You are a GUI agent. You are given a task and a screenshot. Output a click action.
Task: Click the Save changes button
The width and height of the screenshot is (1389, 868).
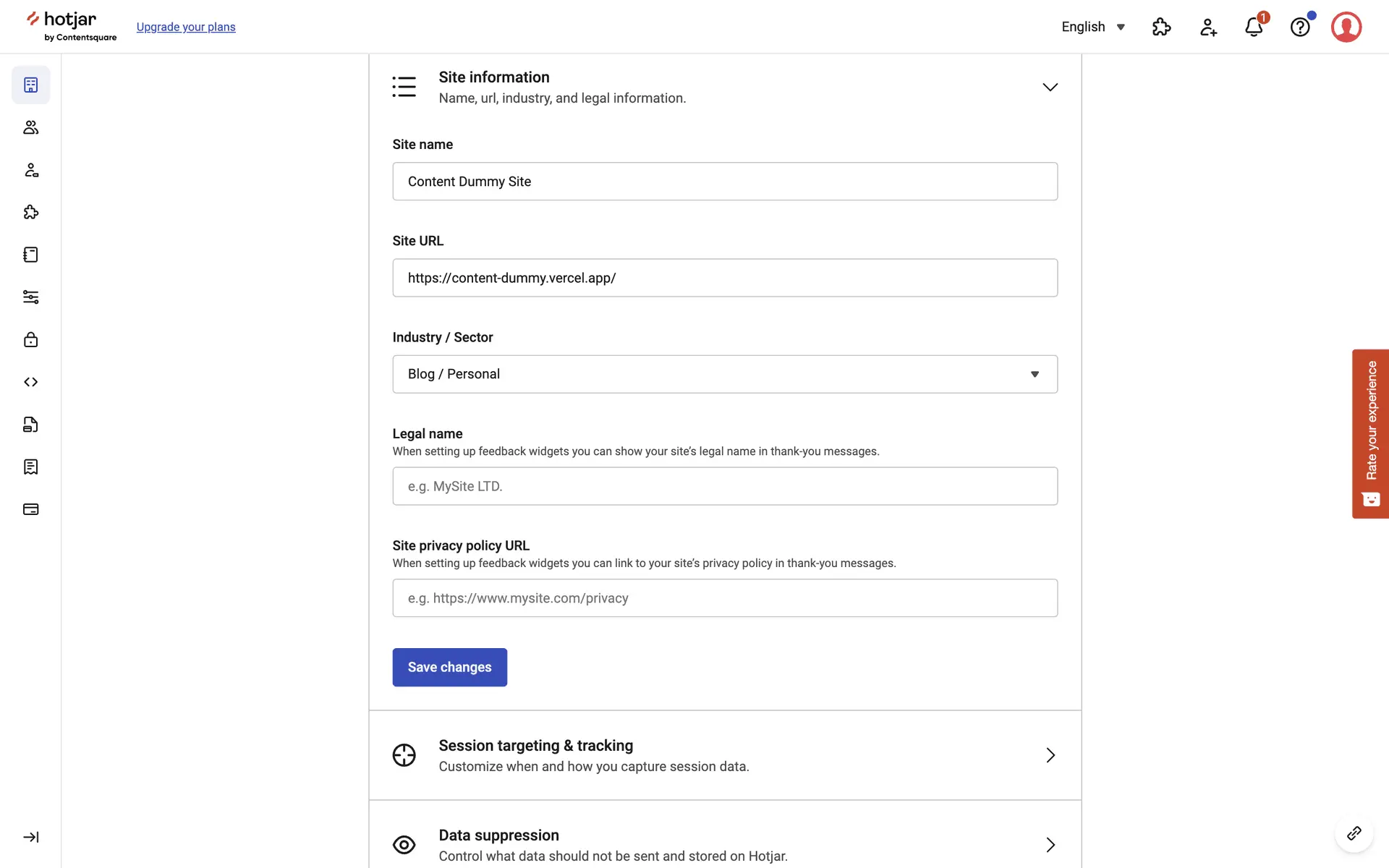point(449,667)
